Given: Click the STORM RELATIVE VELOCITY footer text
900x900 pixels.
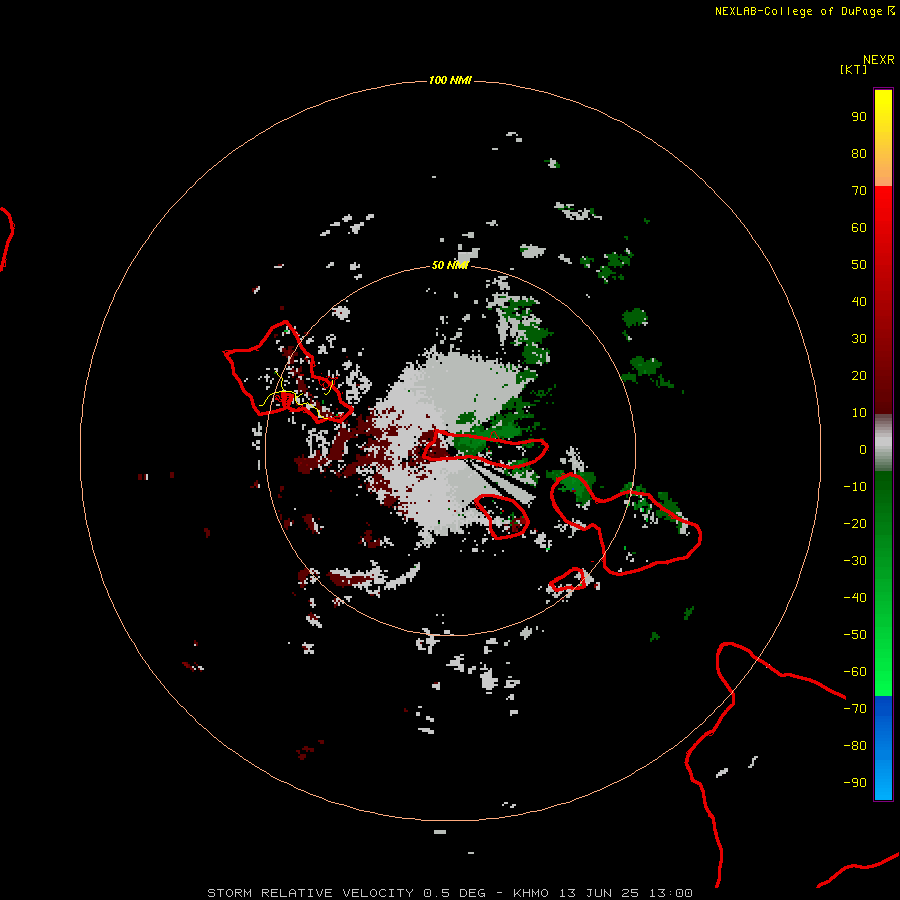Looking at the screenshot, I should 311,893.
